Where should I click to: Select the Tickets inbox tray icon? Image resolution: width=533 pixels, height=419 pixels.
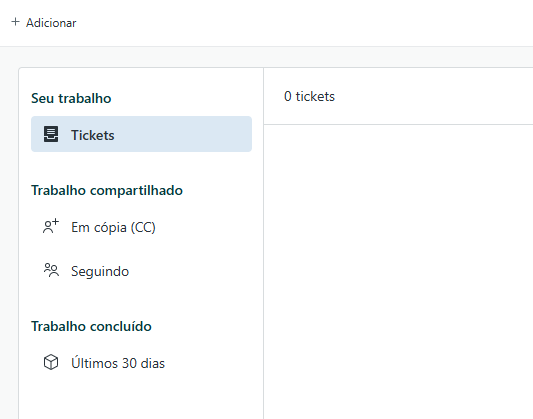51,134
